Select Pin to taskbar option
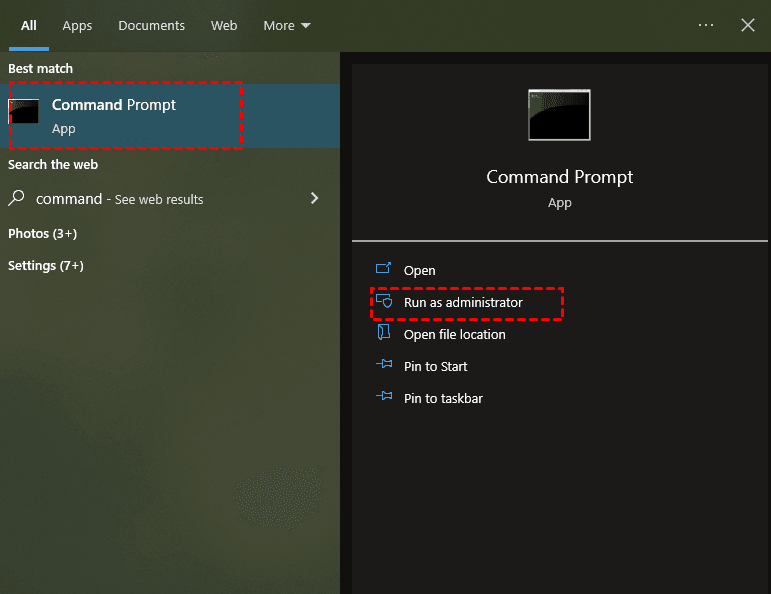The width and height of the screenshot is (771, 594). [x=443, y=398]
